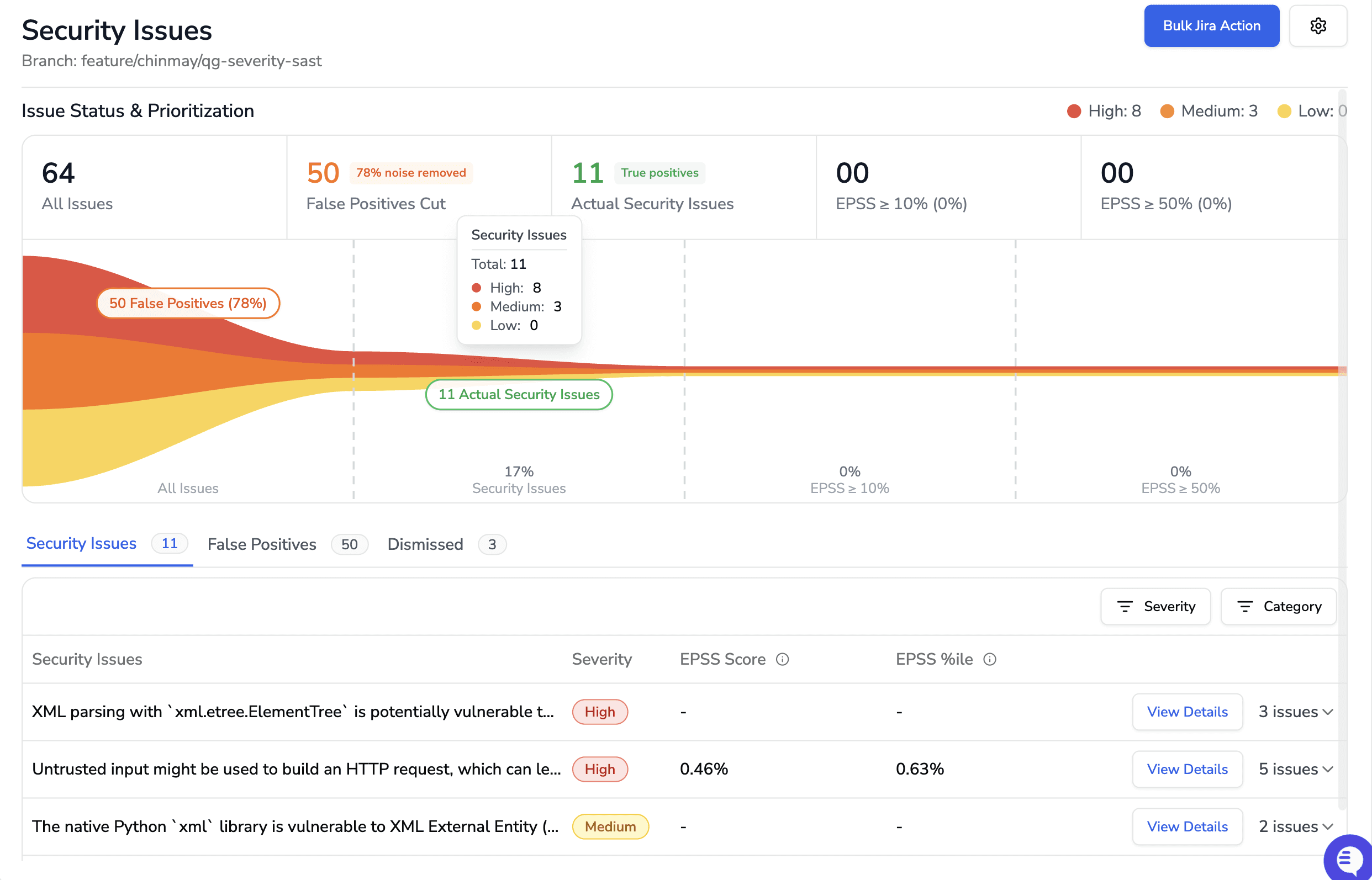Click the red High legend dot

[1074, 111]
